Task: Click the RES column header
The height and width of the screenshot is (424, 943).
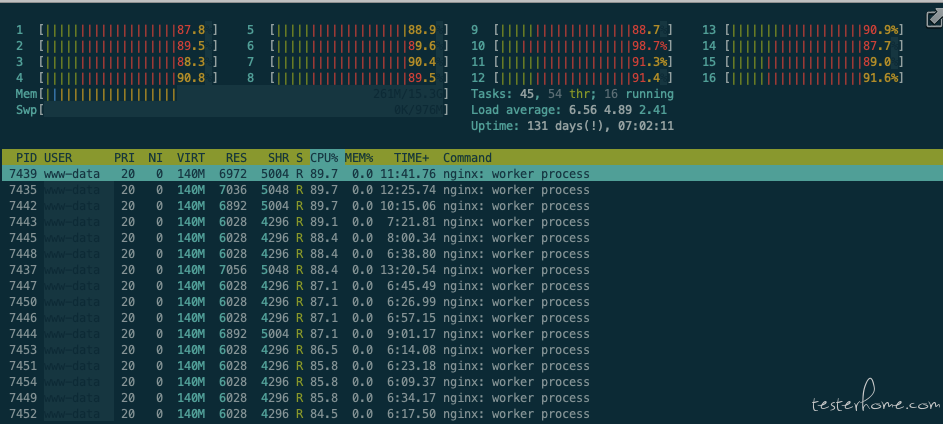Action: click(x=236, y=158)
